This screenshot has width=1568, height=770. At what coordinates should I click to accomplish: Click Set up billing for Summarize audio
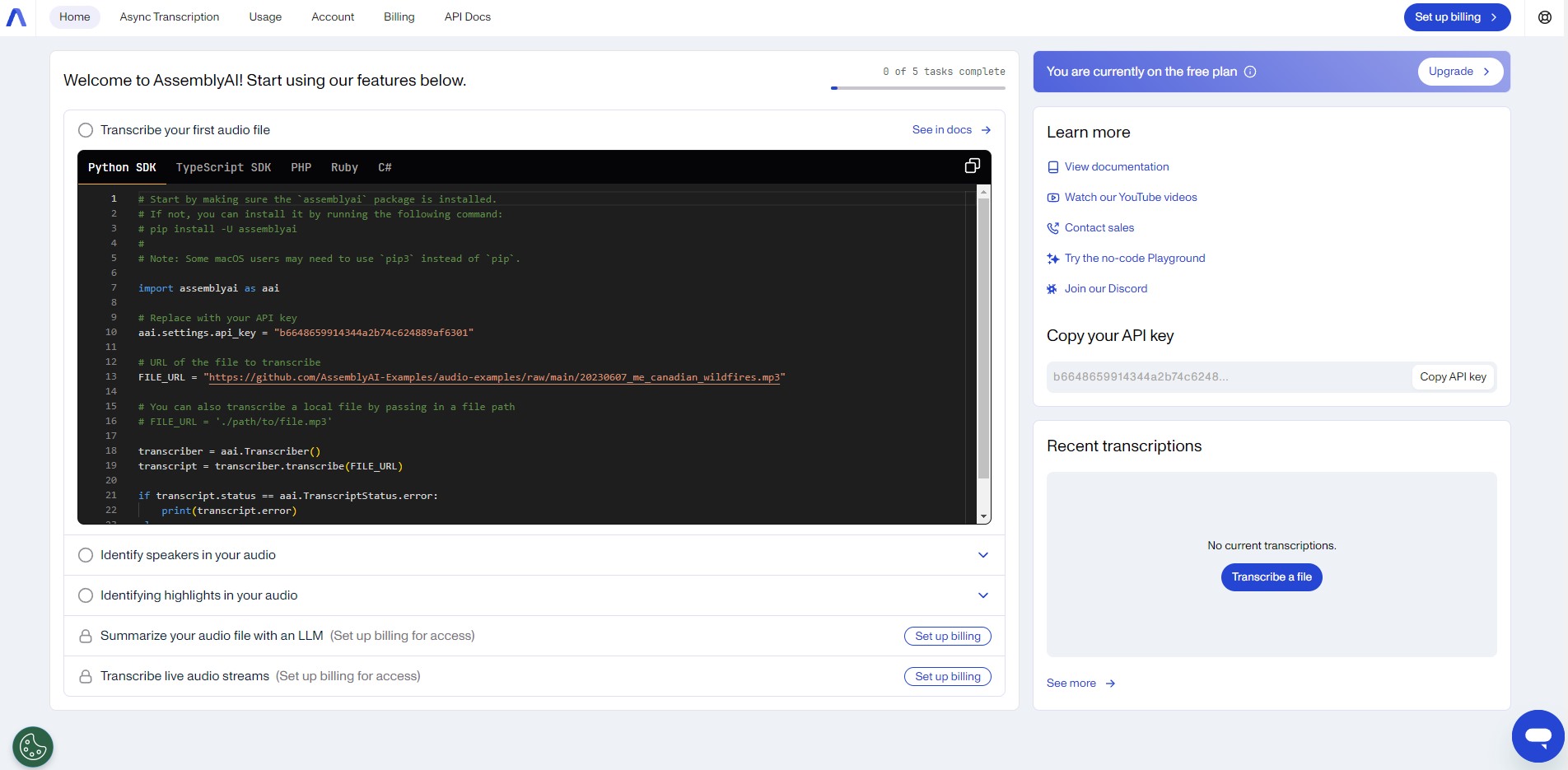tap(948, 636)
